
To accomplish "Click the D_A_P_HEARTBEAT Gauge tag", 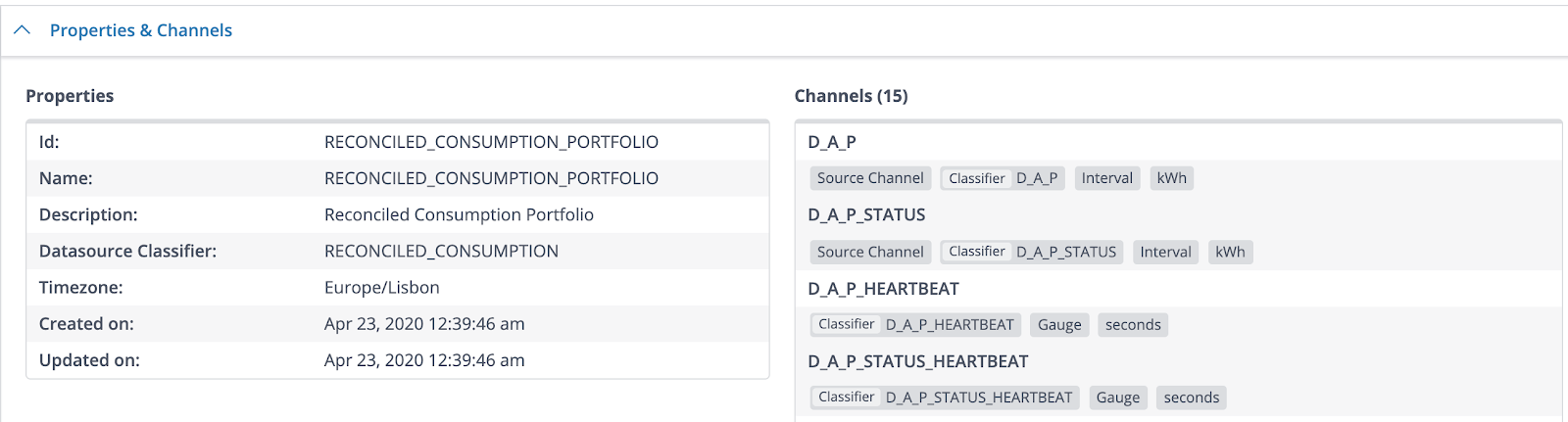I will (x=1059, y=324).
